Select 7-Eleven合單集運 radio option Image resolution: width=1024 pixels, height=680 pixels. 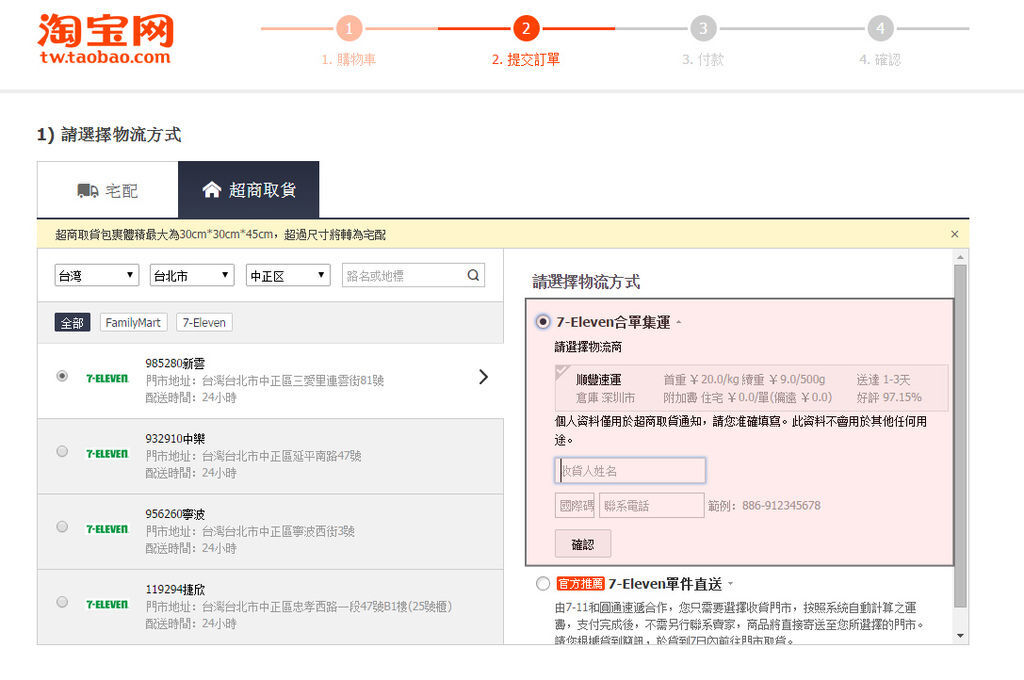543,321
